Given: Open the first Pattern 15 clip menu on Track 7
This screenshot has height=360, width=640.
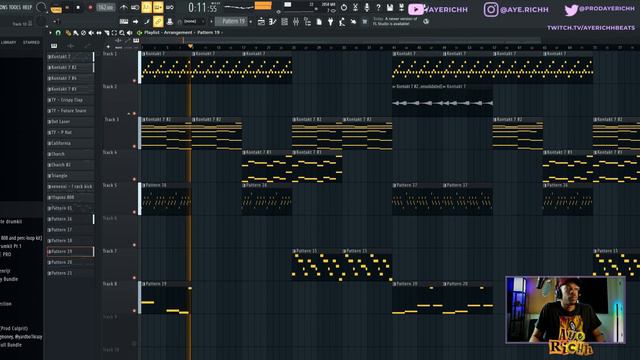Looking at the screenshot, I should [x=294, y=251].
